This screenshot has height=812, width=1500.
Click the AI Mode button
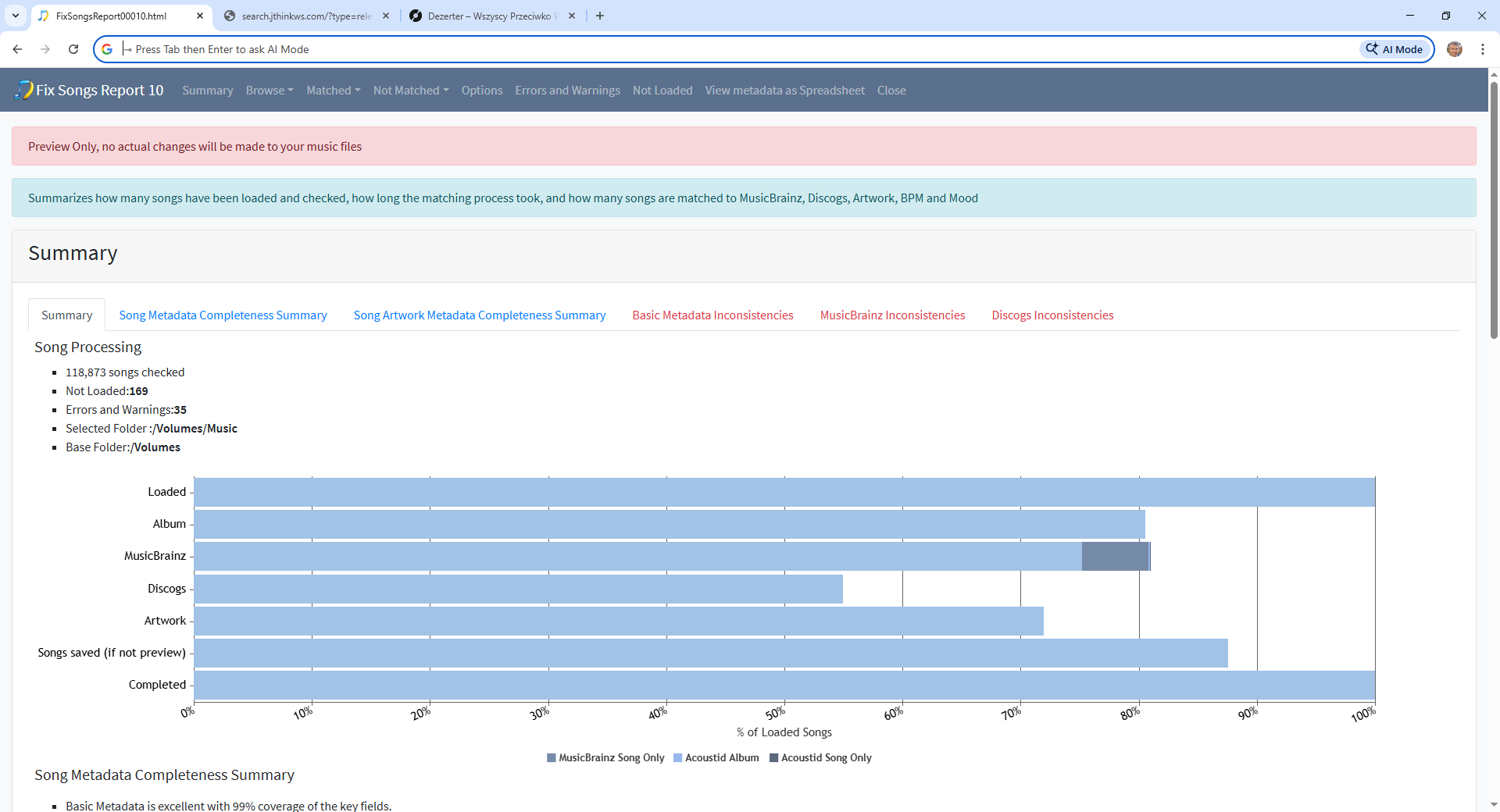(1395, 49)
